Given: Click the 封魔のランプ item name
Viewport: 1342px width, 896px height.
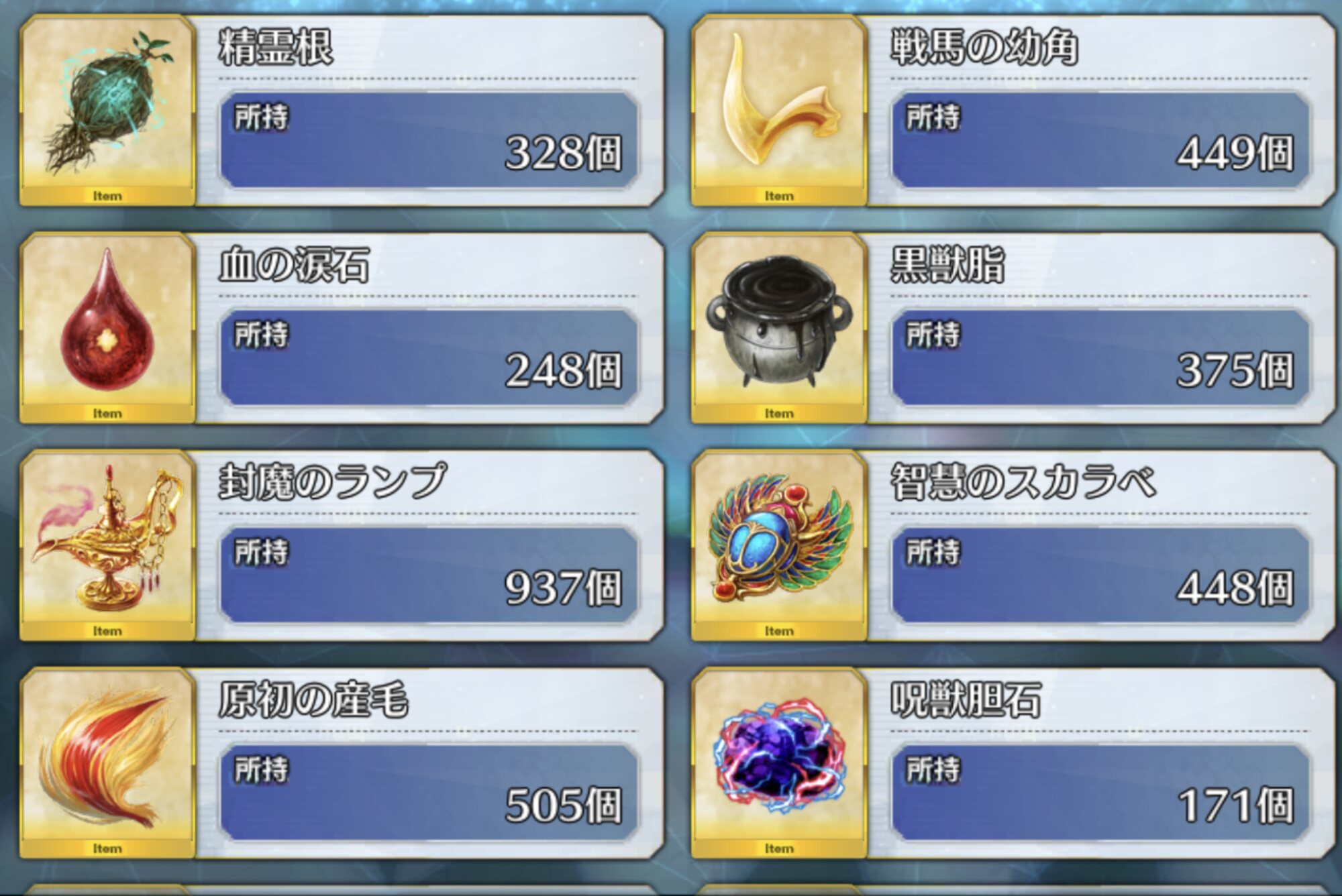Looking at the screenshot, I should (x=333, y=481).
